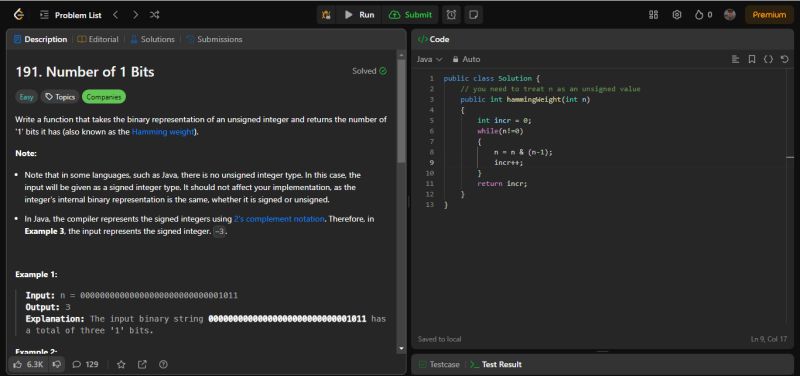
Task: Toggle the Auto lock setting
Action: (466, 59)
